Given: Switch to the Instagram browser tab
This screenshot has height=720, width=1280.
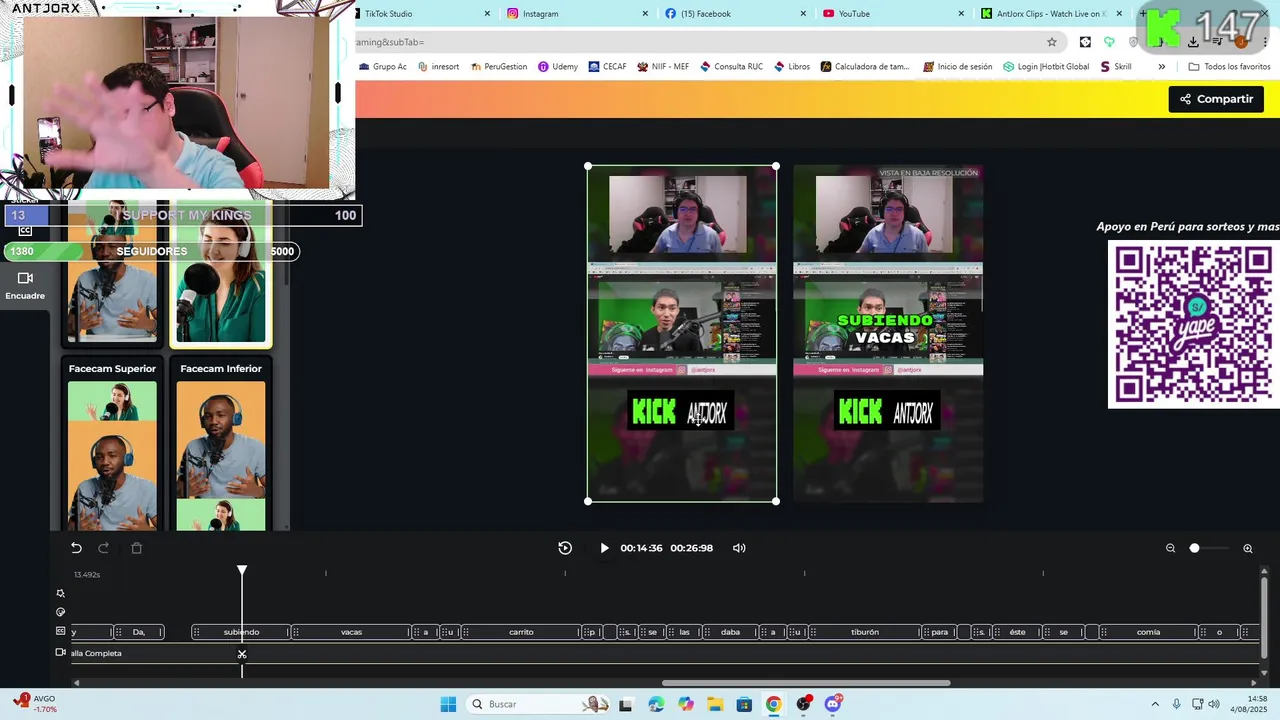Looking at the screenshot, I should (x=575, y=14).
